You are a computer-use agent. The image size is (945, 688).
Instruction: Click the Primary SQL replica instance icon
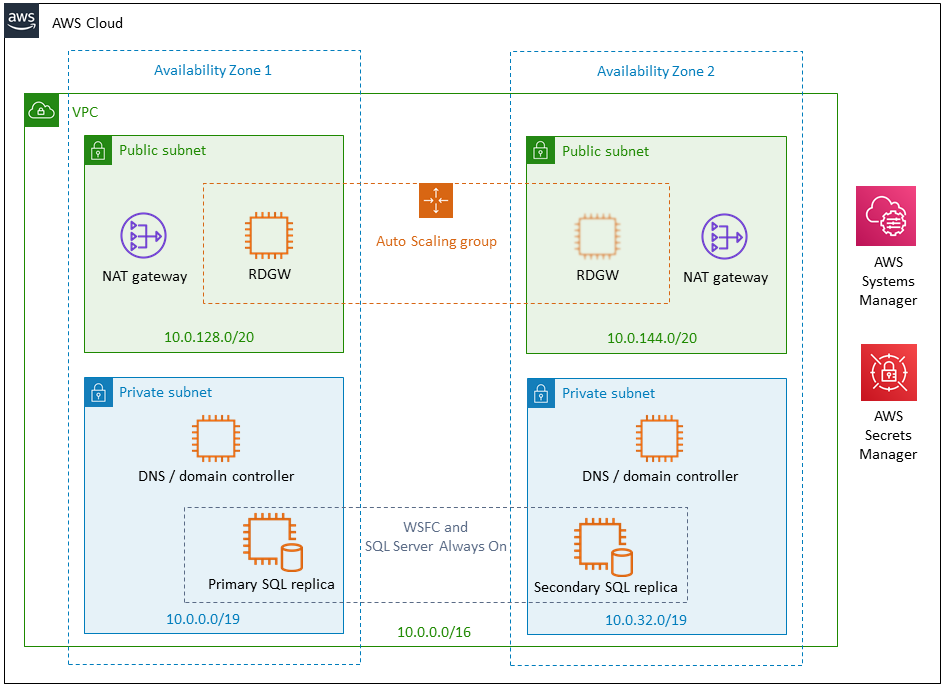pos(273,542)
